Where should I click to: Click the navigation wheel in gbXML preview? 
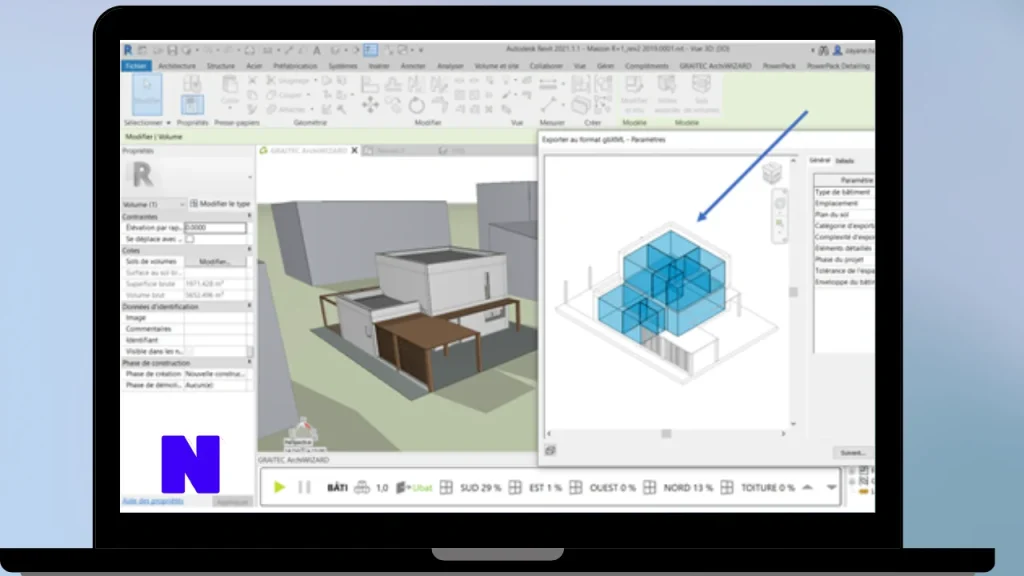pos(780,204)
